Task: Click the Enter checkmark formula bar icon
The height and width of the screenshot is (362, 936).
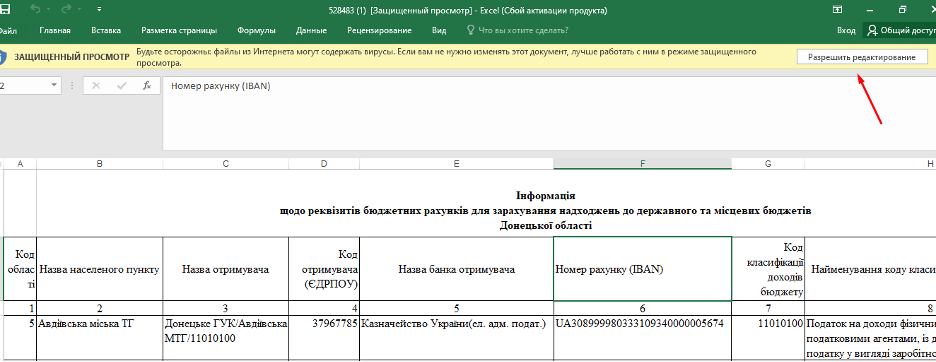Action: (x=122, y=86)
